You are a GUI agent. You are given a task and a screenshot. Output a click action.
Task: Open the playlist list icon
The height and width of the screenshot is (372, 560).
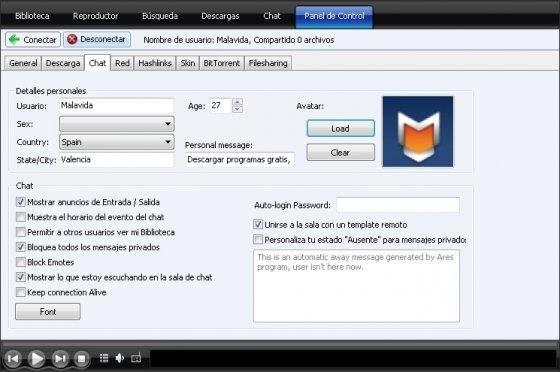click(x=104, y=358)
